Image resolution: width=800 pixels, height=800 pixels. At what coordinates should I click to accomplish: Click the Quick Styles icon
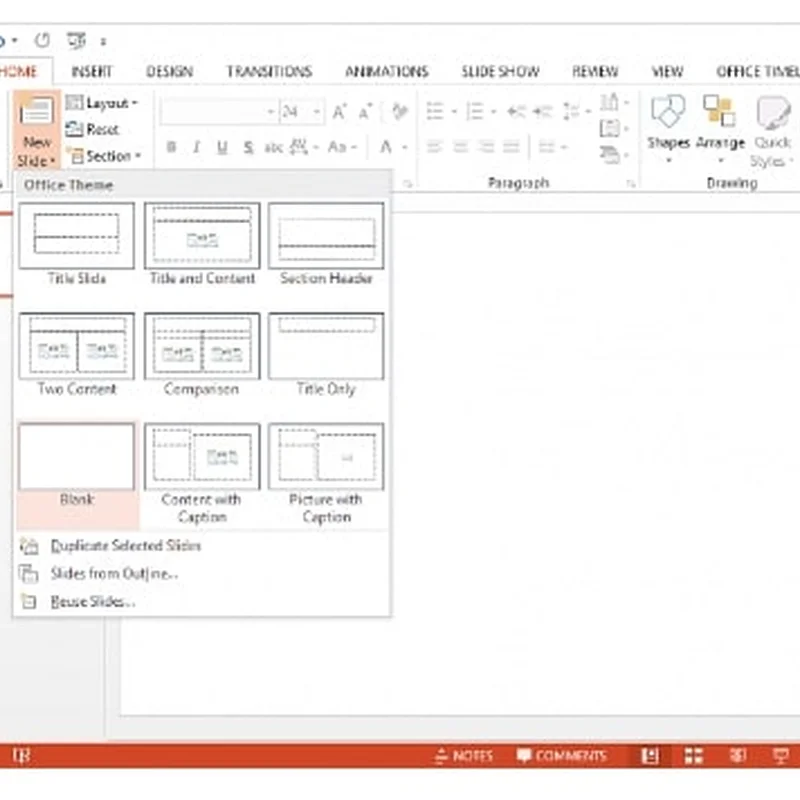pos(771,115)
